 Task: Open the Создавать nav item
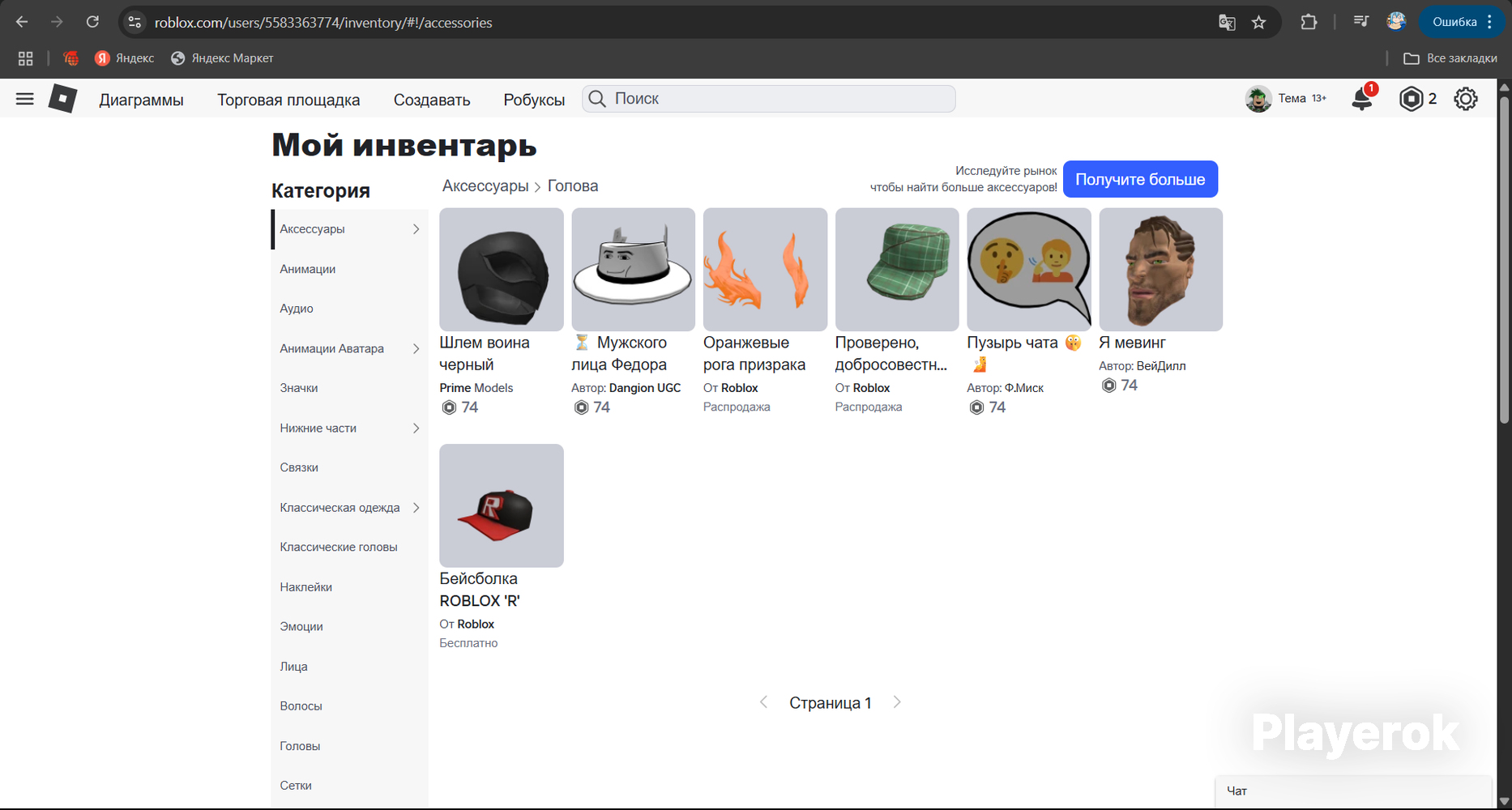[x=432, y=100]
